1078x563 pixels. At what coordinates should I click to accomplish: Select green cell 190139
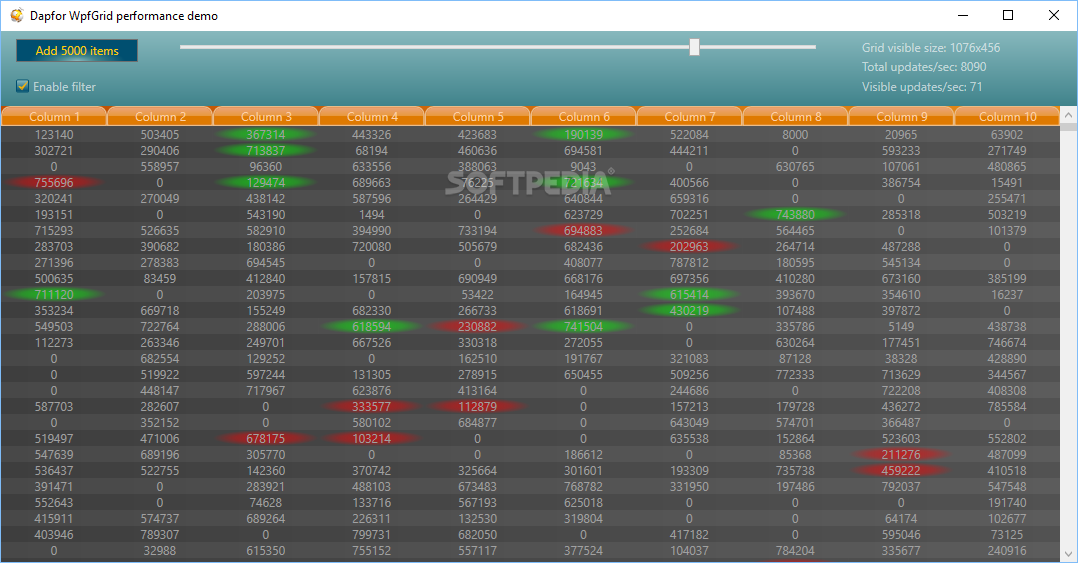coord(584,135)
